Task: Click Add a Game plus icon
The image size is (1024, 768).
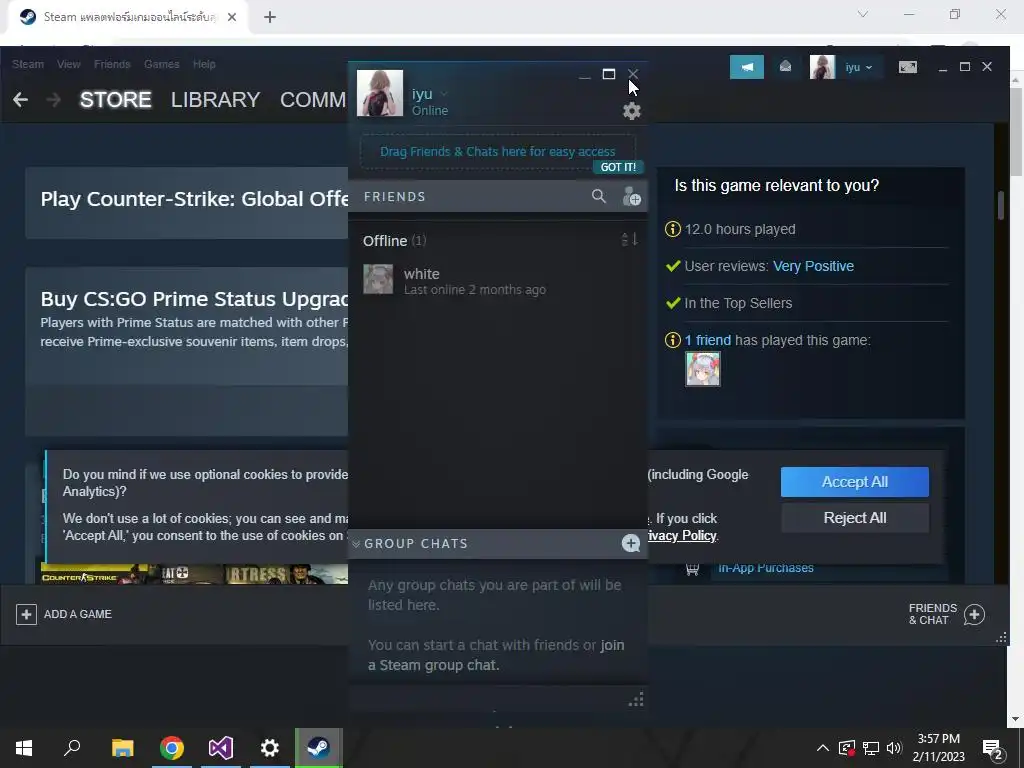Action: (x=26, y=614)
